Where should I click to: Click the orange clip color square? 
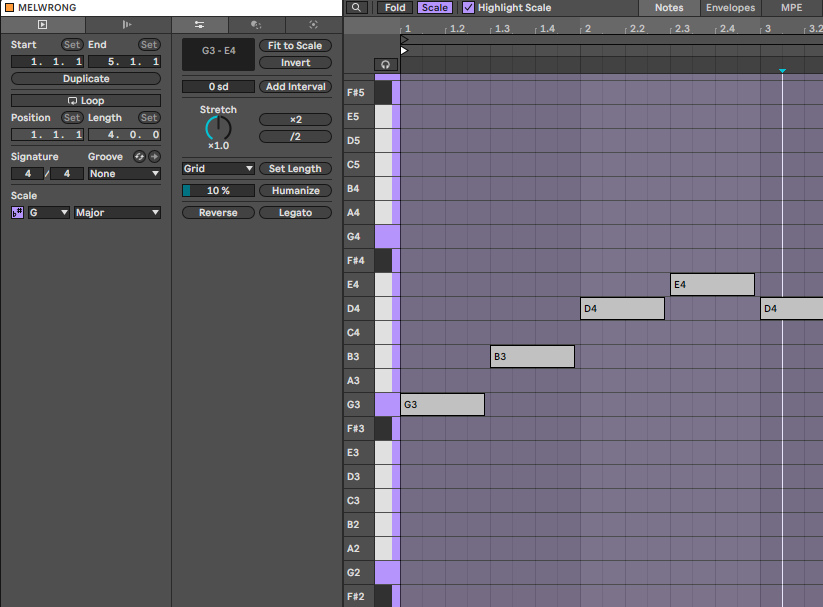(9, 7)
